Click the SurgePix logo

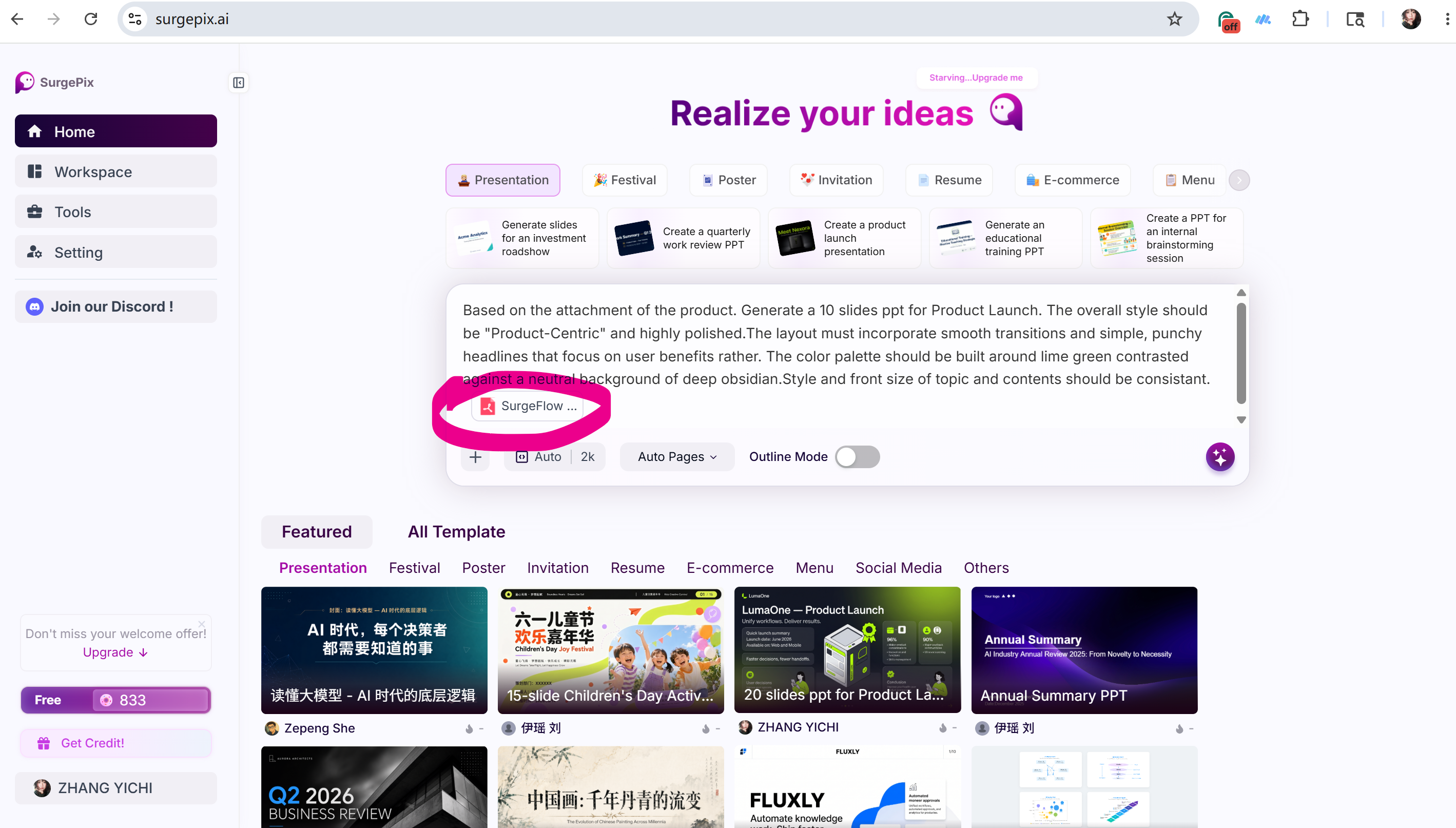[54, 82]
